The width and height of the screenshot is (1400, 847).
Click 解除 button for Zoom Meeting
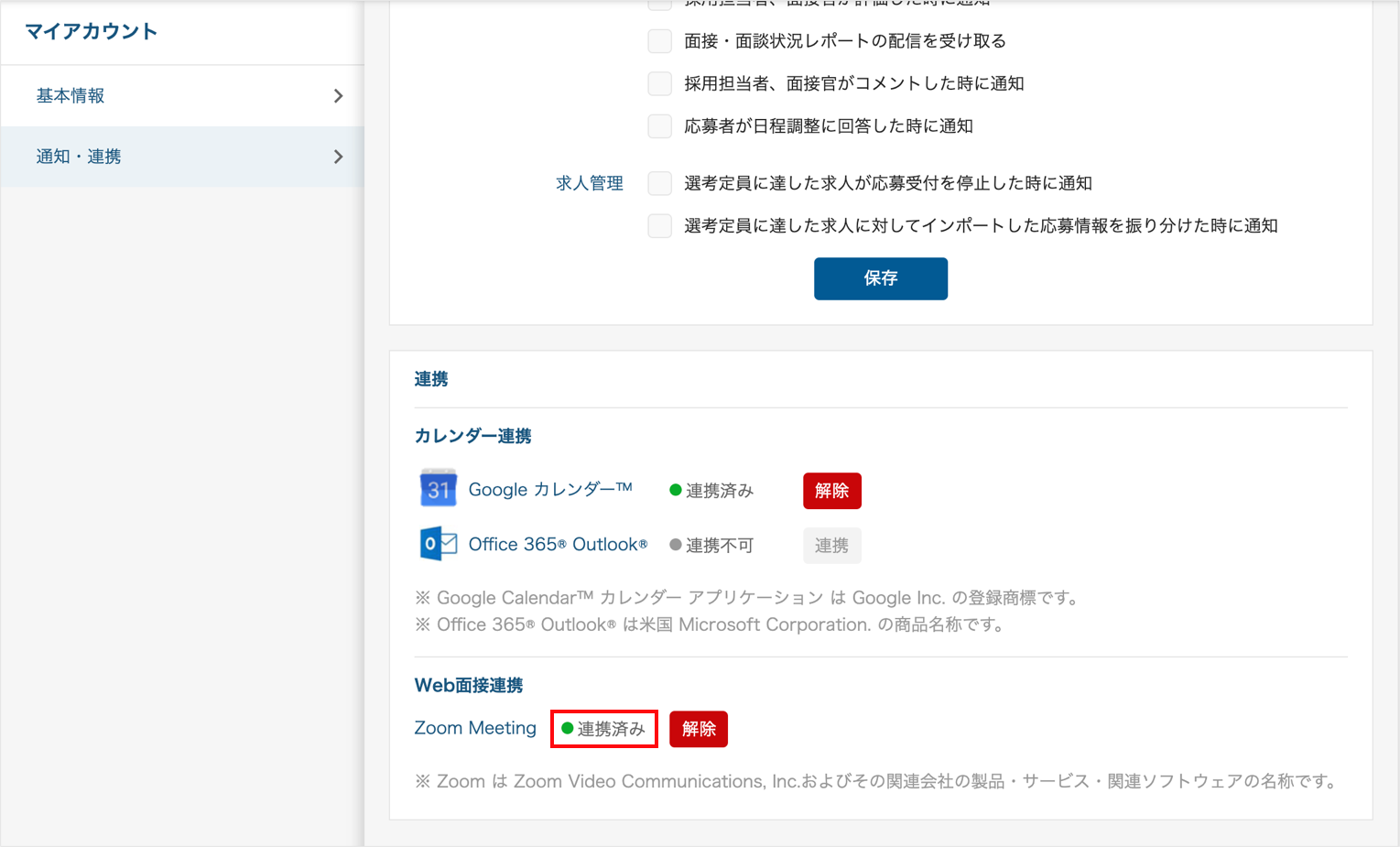tap(699, 729)
